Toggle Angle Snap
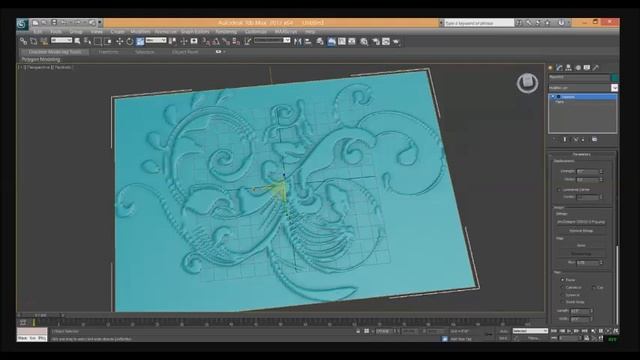This screenshot has height=360, width=640. pyautogui.click(x=216, y=41)
